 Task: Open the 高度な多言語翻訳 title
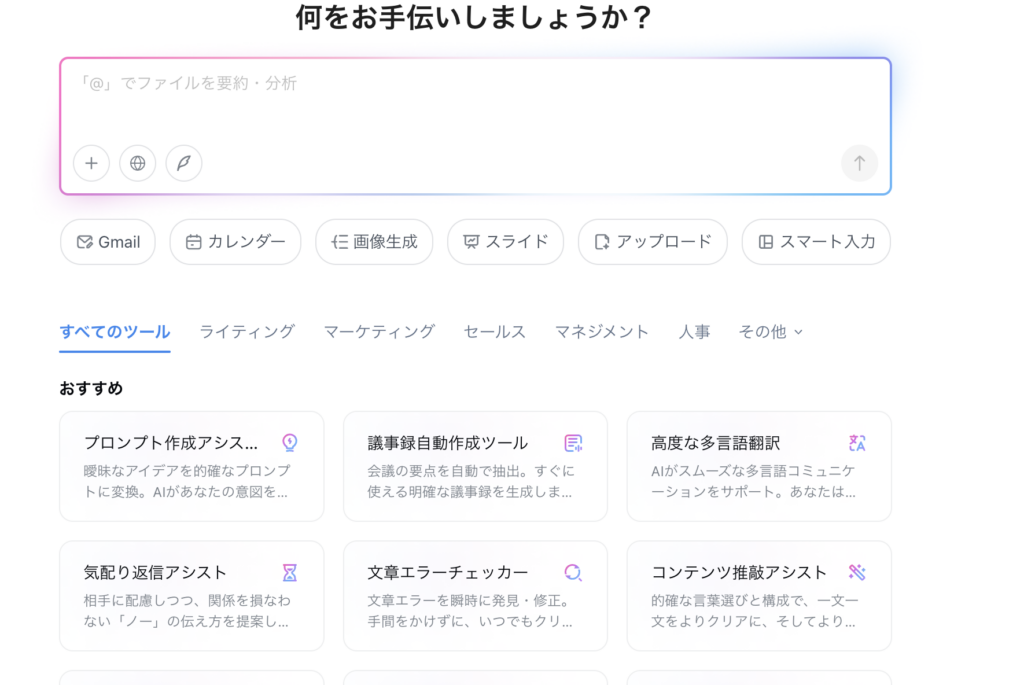coord(715,443)
